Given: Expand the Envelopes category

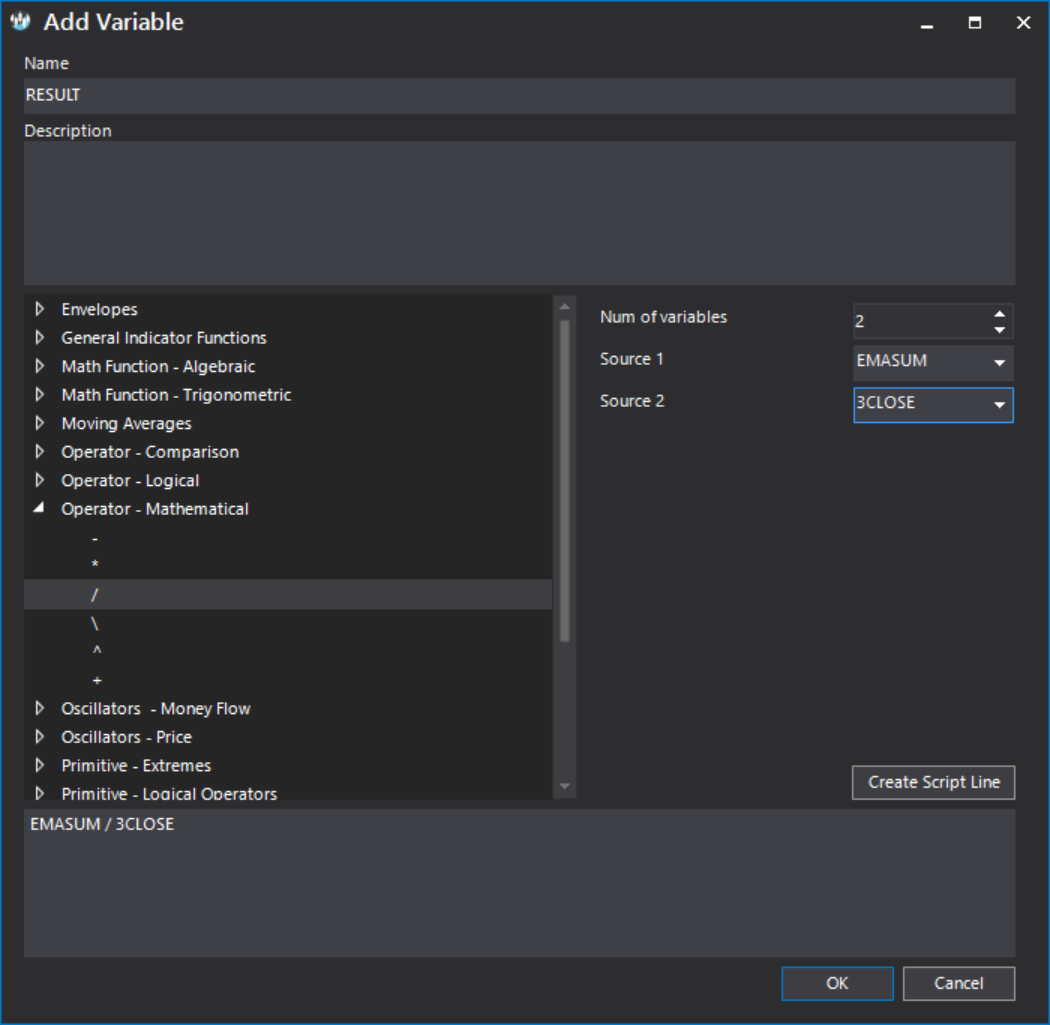Looking at the screenshot, I should [40, 309].
